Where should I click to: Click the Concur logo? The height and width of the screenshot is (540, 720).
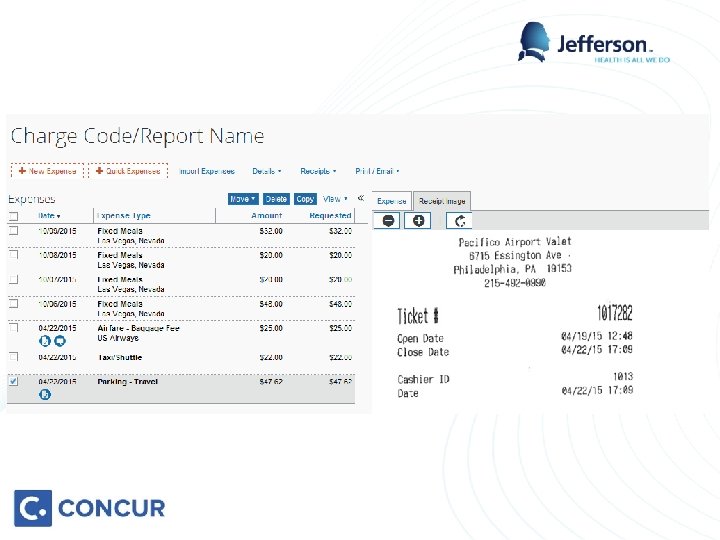point(90,508)
